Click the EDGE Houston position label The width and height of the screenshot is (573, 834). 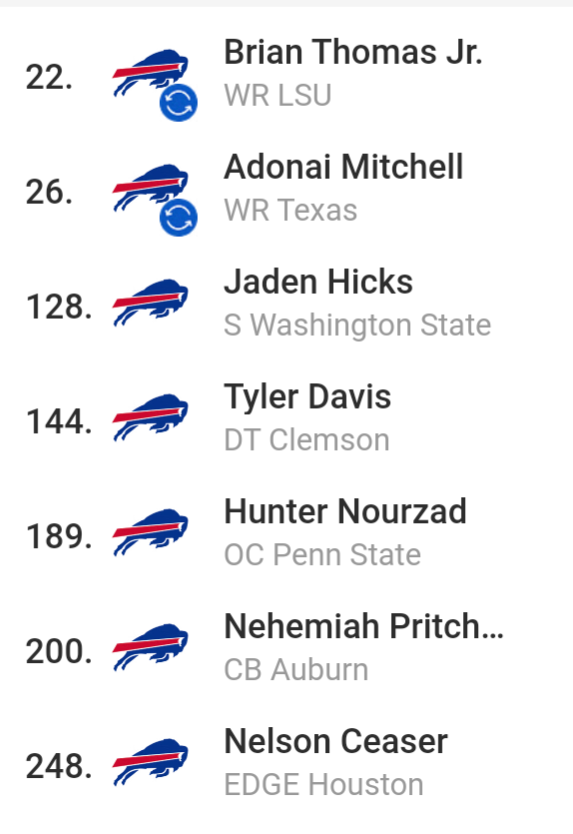324,785
